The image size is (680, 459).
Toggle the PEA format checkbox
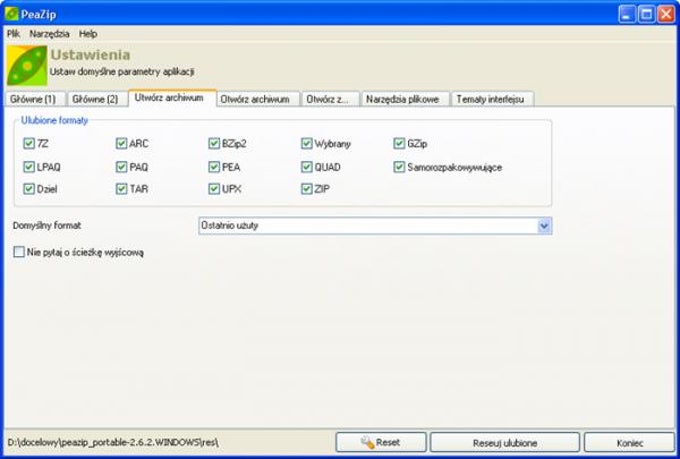[x=214, y=167]
